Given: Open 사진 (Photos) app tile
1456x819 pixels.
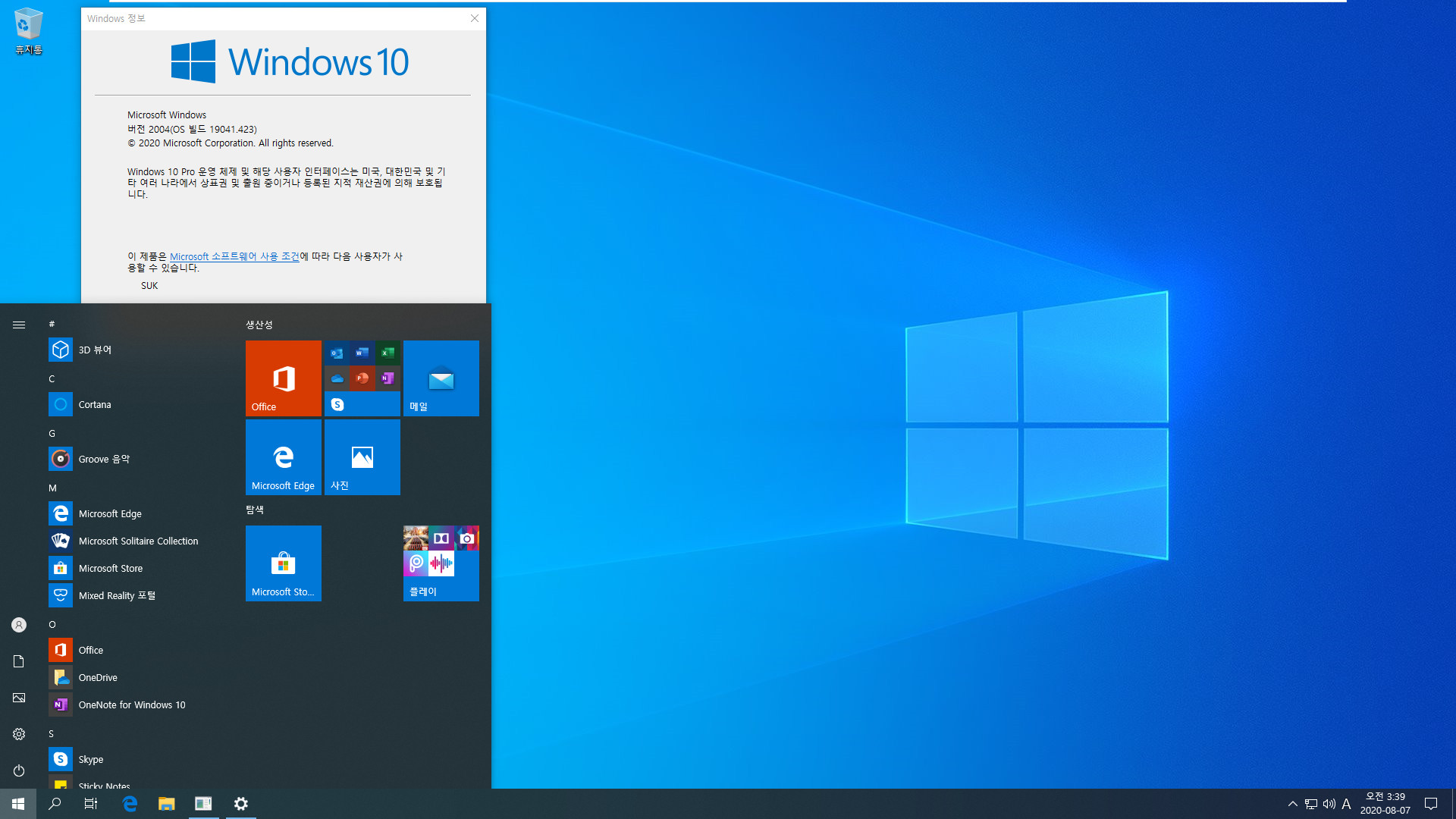Looking at the screenshot, I should tap(362, 457).
